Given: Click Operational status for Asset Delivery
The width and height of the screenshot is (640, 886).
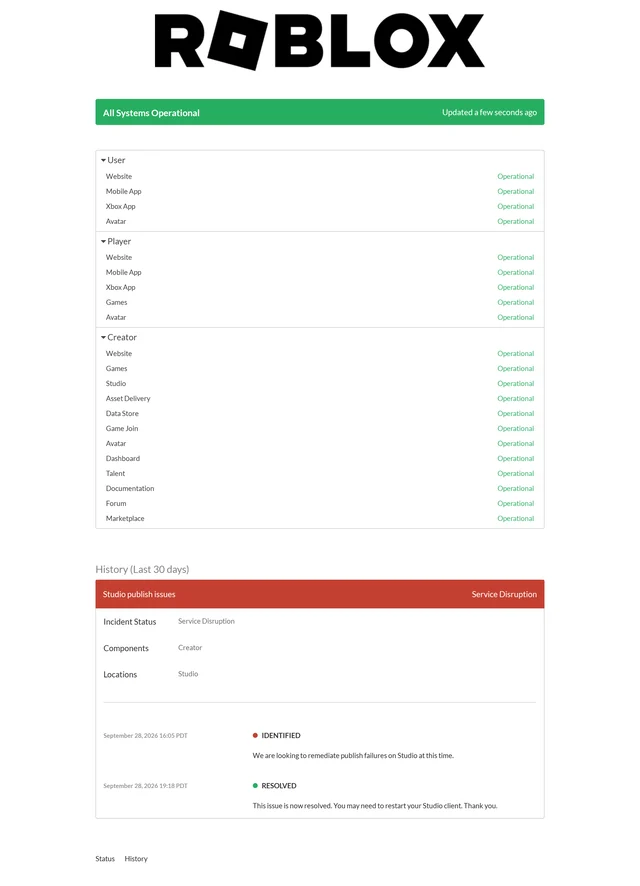Looking at the screenshot, I should click(x=516, y=398).
